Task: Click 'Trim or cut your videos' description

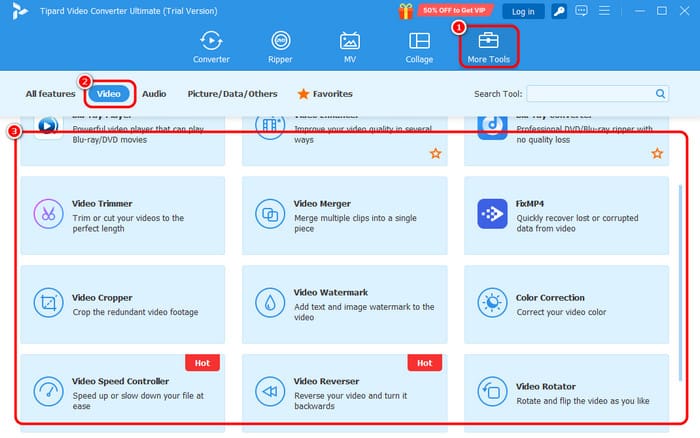Action: click(128, 223)
